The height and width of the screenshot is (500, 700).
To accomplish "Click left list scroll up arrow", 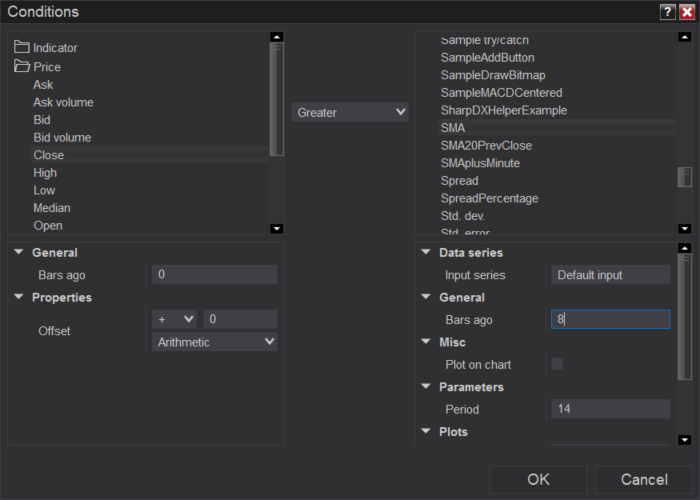I will point(277,37).
